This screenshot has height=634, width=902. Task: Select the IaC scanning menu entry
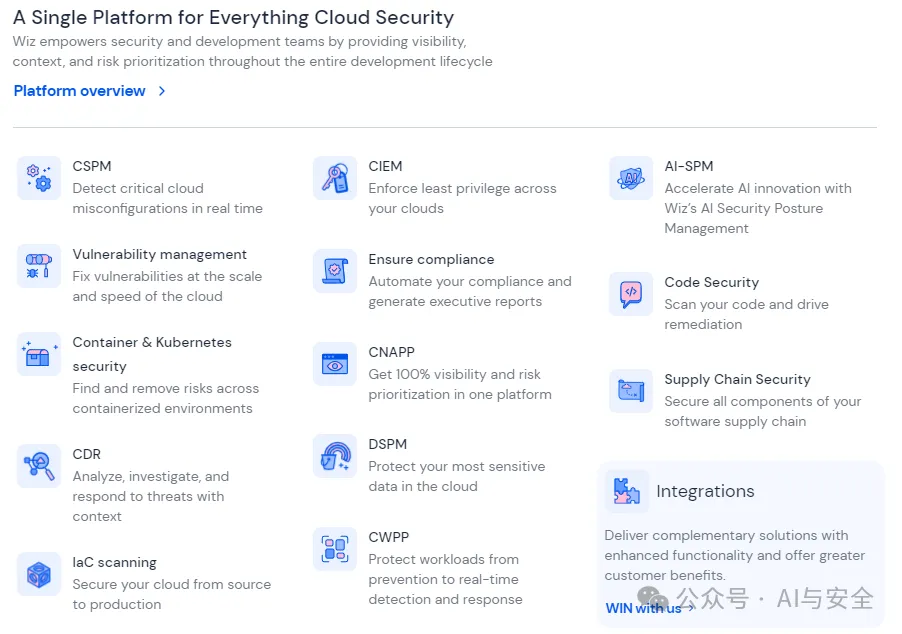(114, 562)
